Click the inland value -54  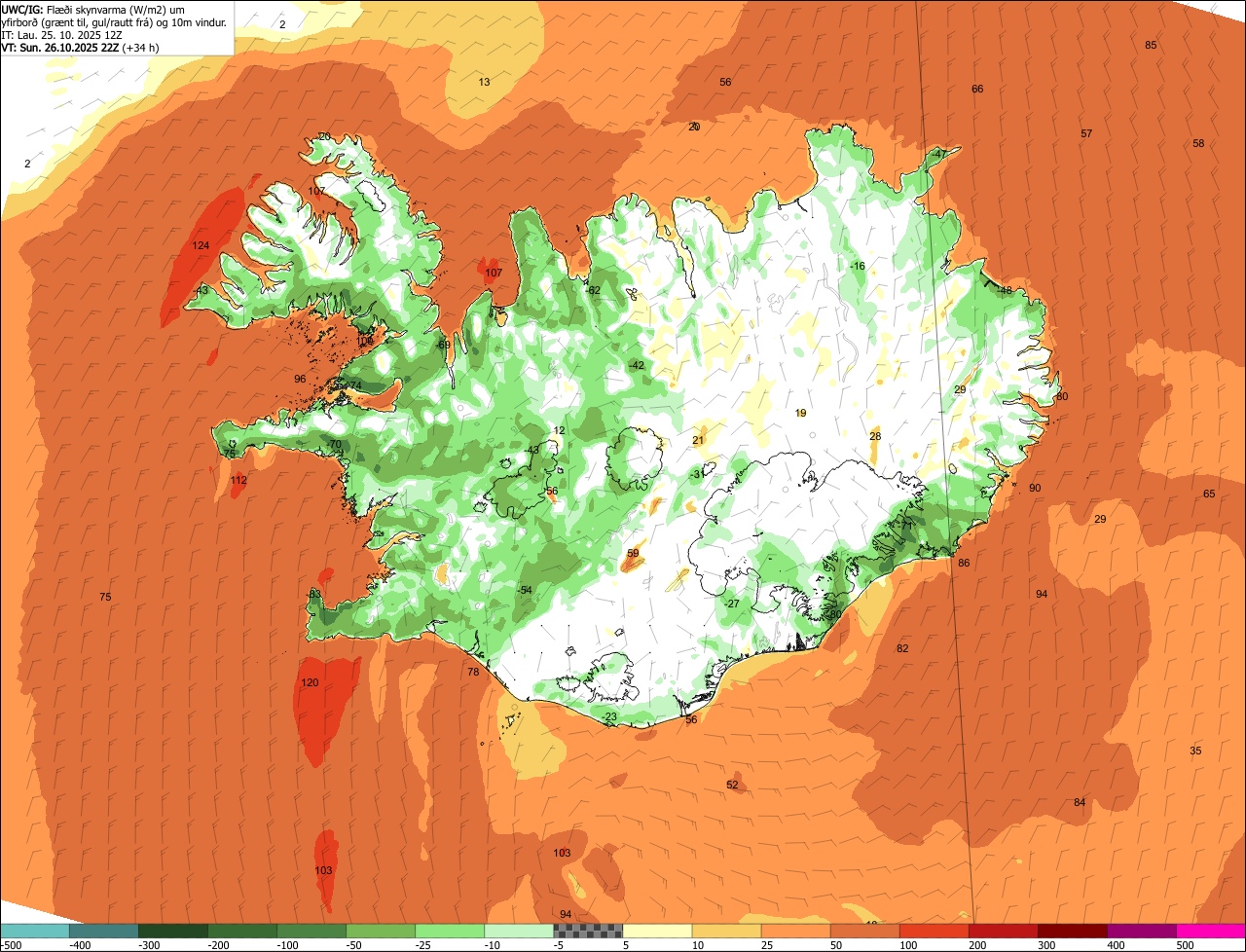525,591
